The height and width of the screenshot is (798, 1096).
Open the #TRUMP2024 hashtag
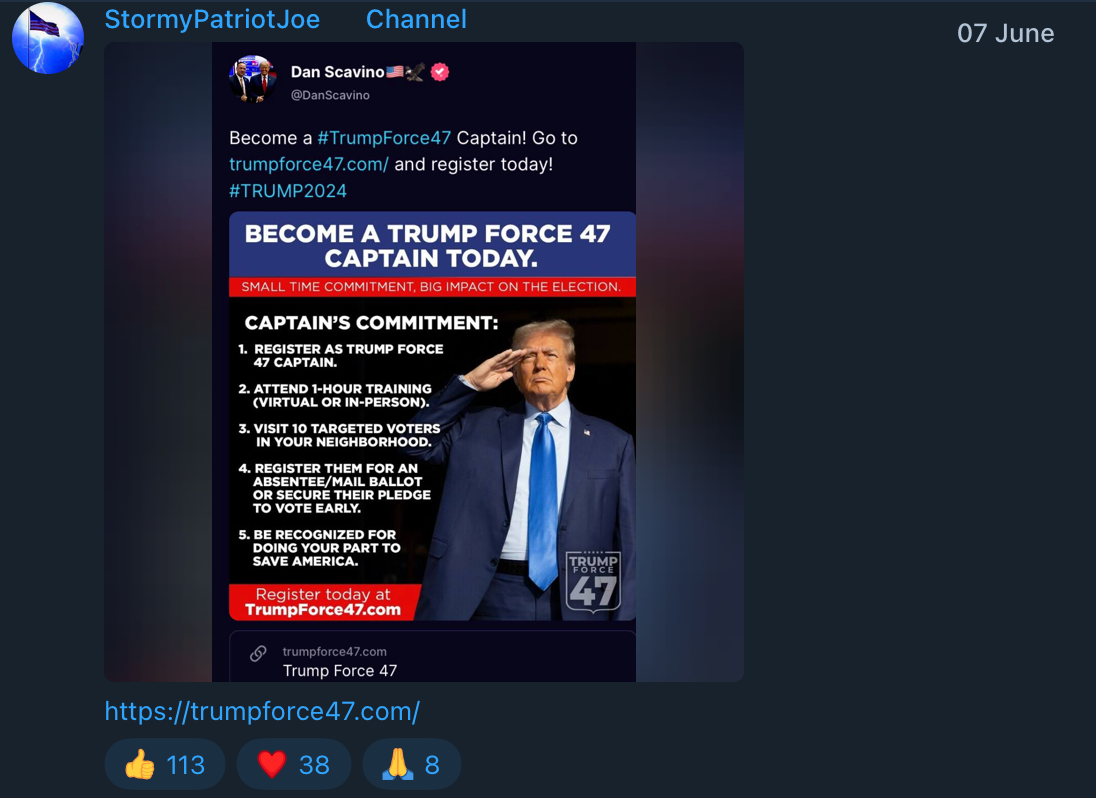[x=288, y=190]
